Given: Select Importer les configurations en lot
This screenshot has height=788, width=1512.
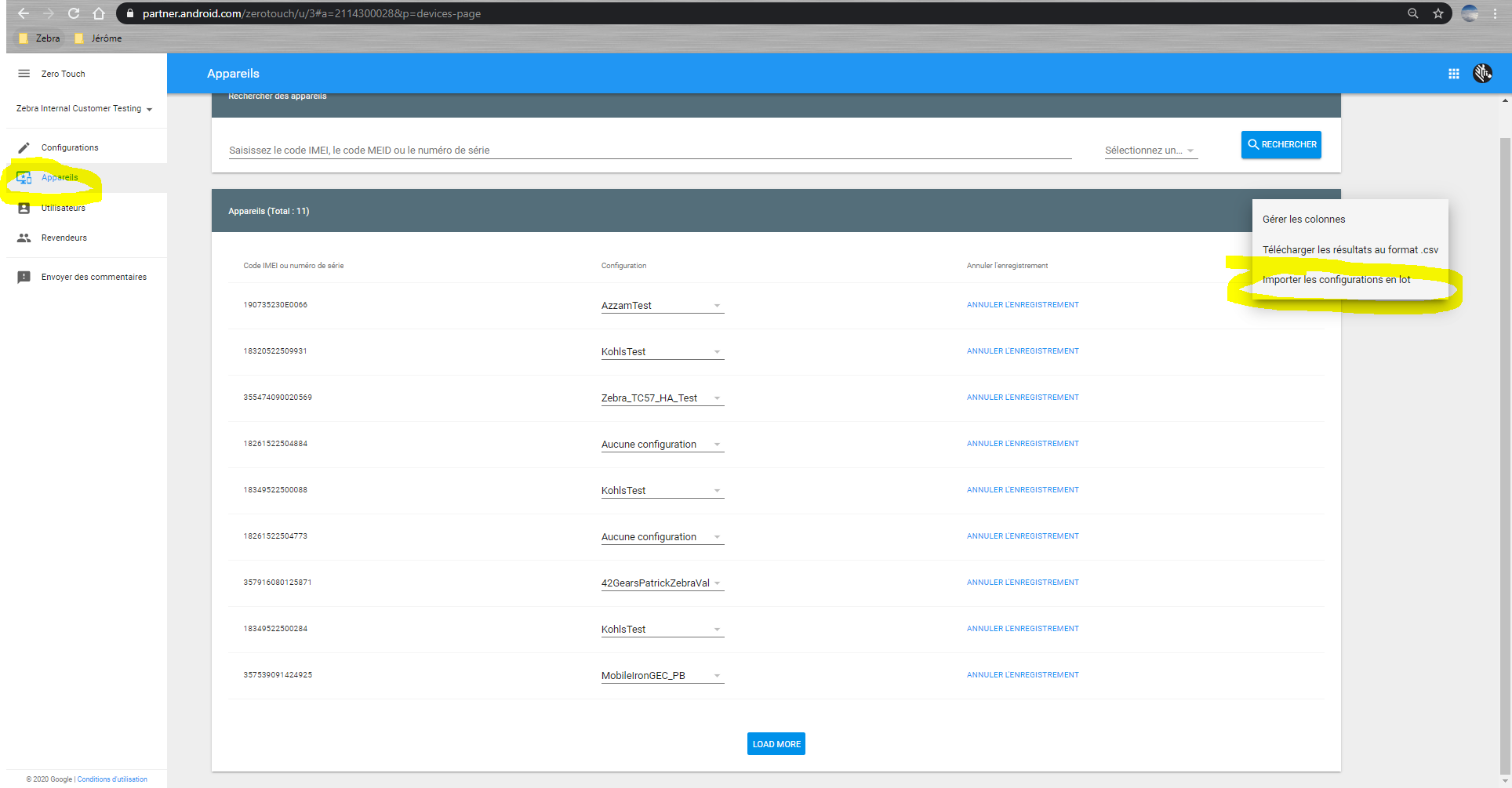Looking at the screenshot, I should [x=1336, y=280].
